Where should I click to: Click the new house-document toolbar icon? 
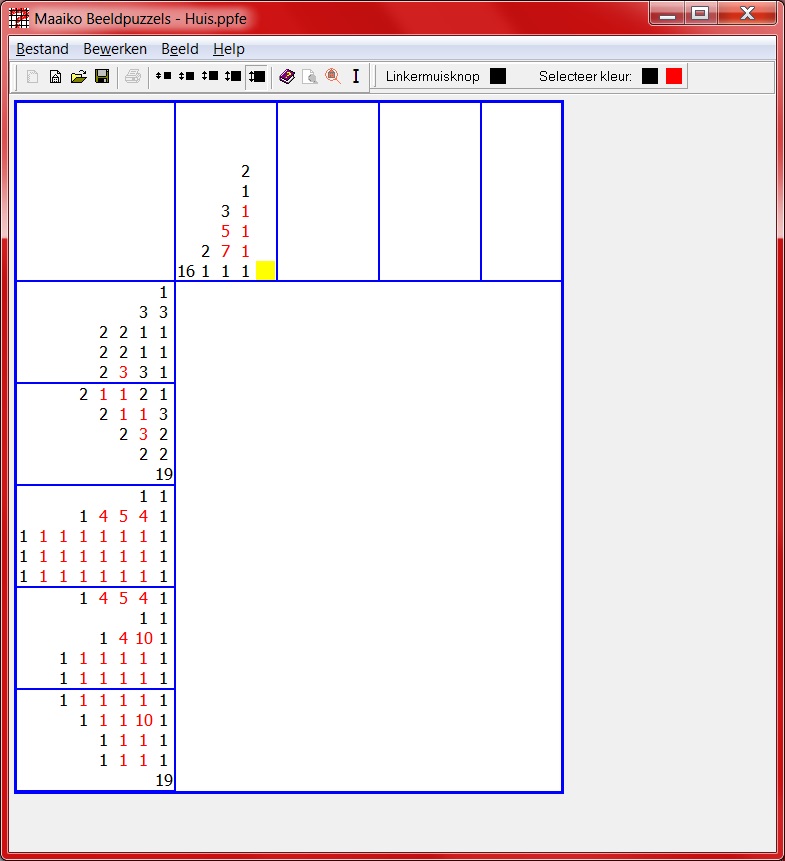tap(55, 76)
